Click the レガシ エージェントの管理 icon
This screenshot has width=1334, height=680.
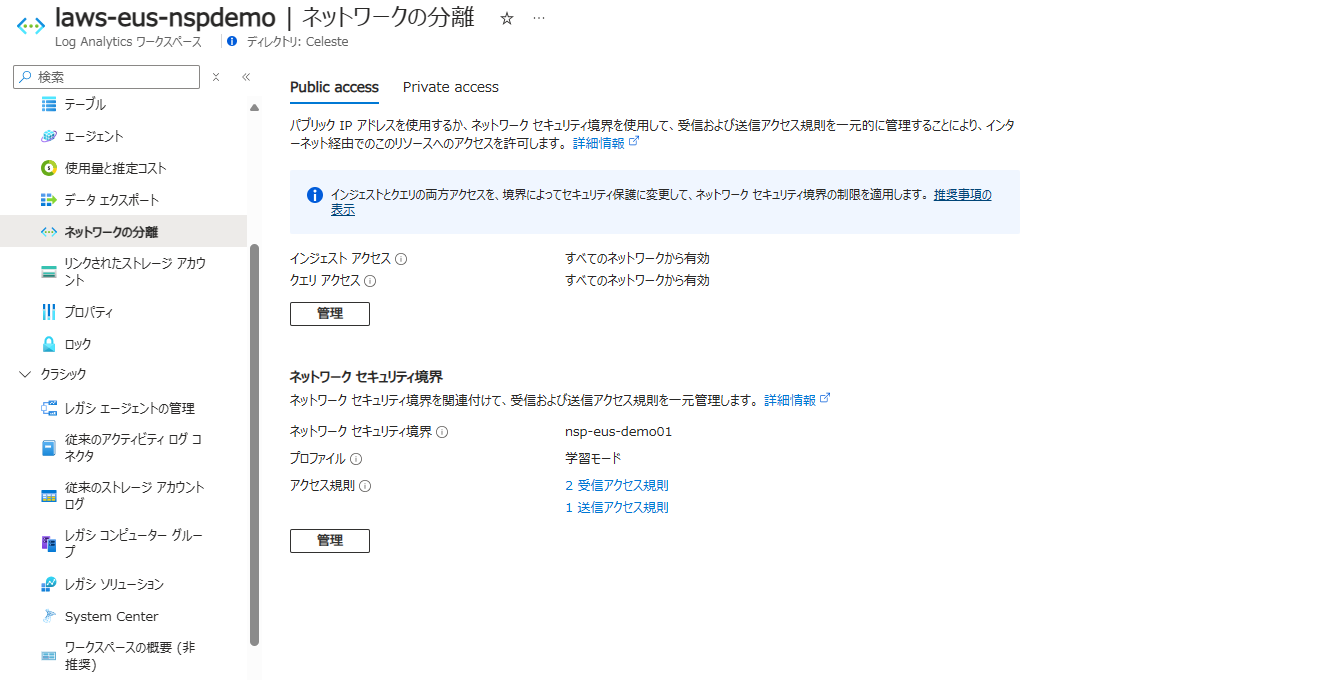coord(49,408)
